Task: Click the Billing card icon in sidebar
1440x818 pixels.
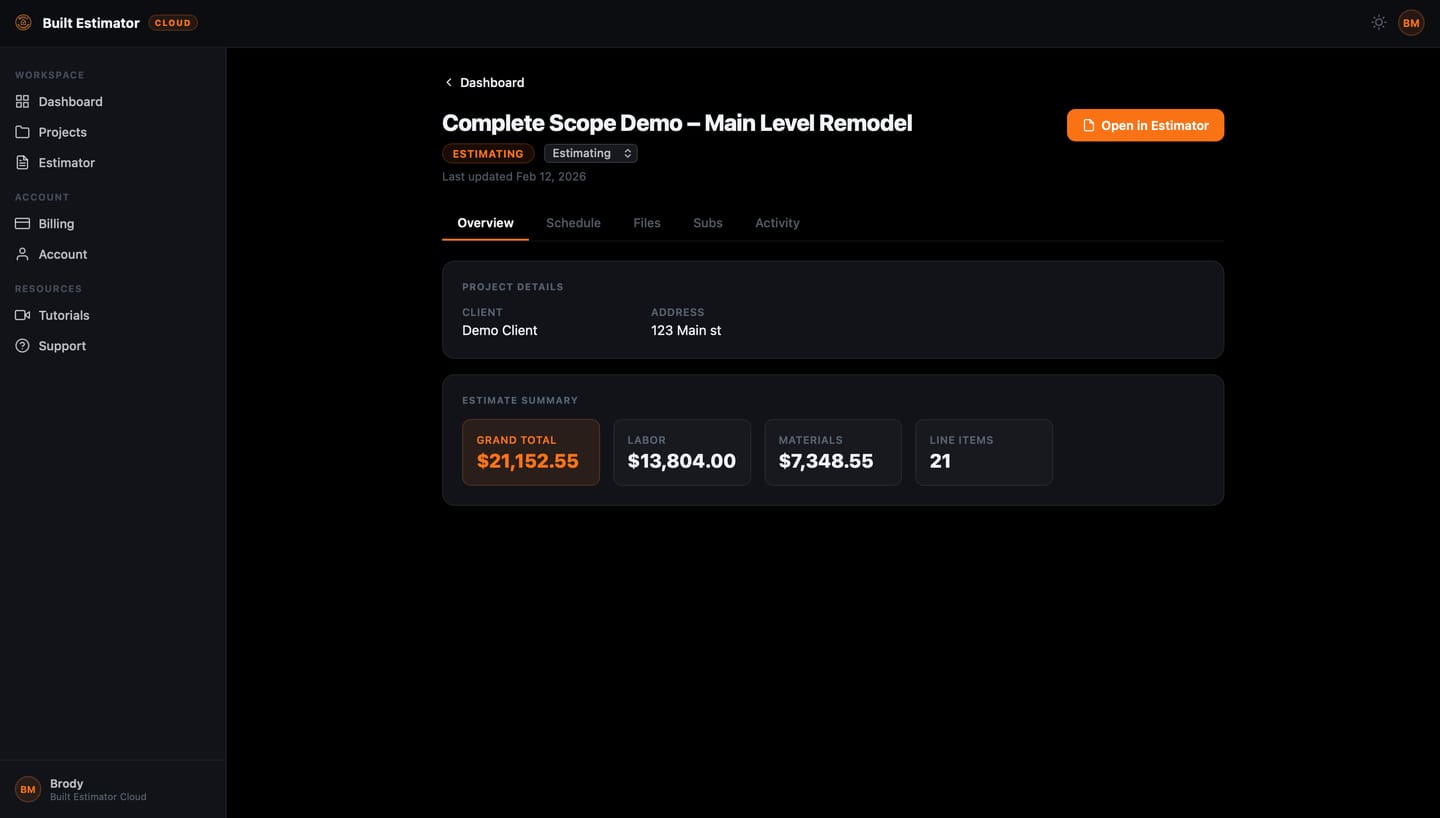Action: (22, 224)
